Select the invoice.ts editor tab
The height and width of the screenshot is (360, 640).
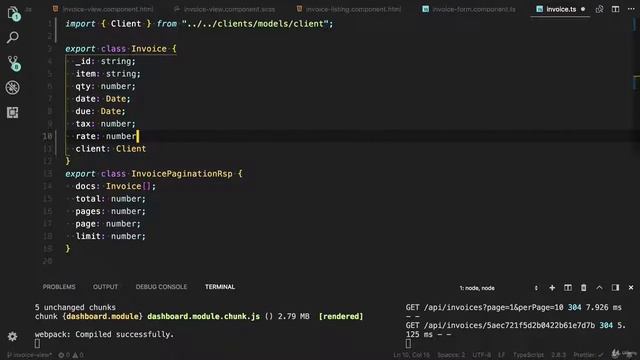click(561, 9)
